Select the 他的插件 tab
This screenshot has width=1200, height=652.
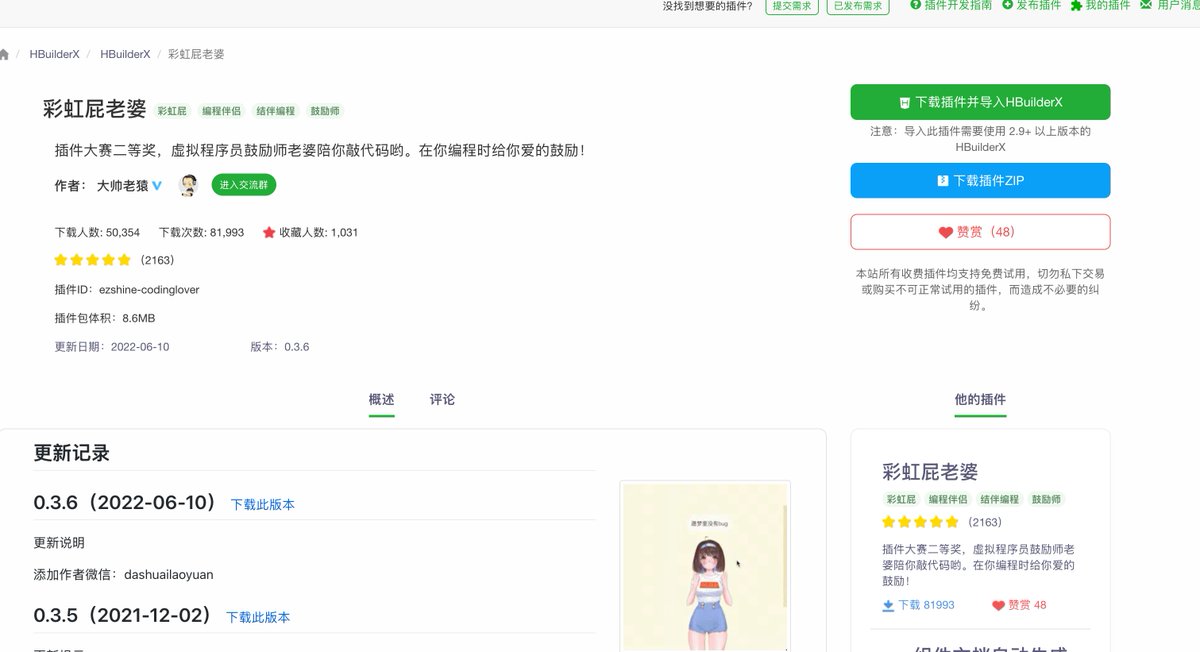980,399
